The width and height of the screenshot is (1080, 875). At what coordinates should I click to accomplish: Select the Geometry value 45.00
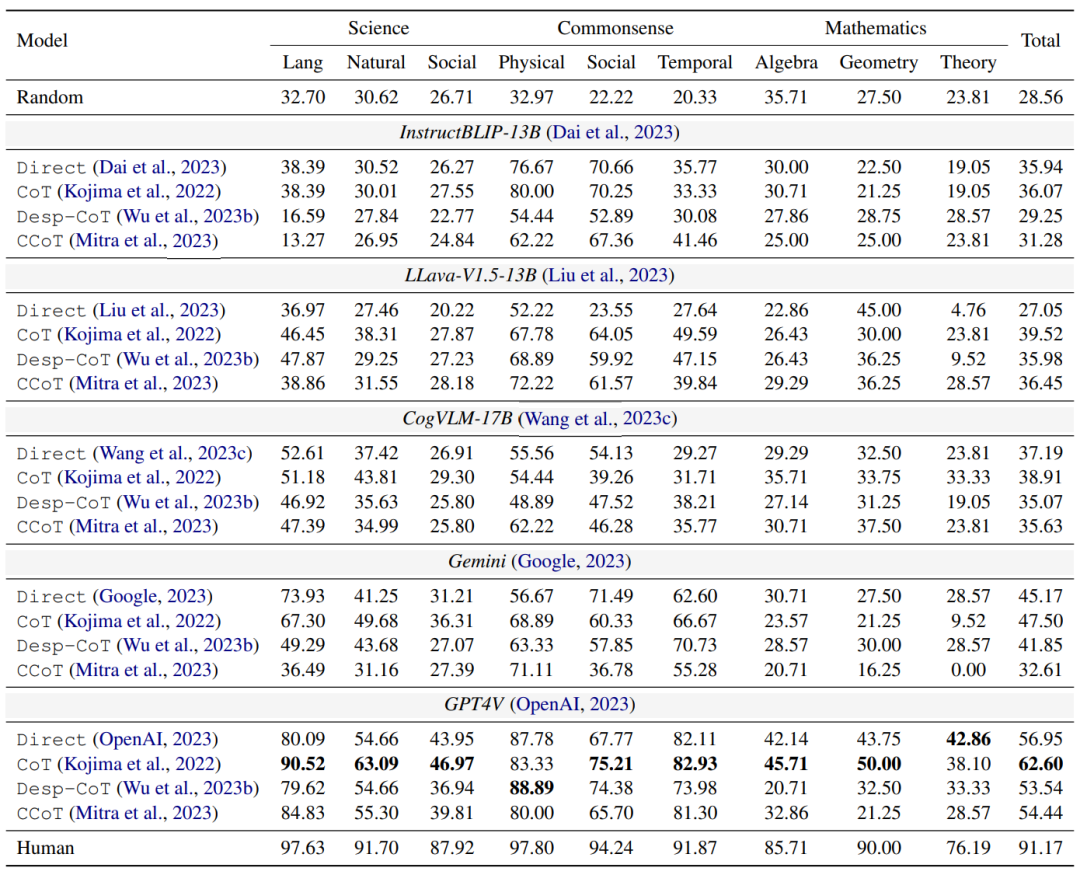point(879,310)
